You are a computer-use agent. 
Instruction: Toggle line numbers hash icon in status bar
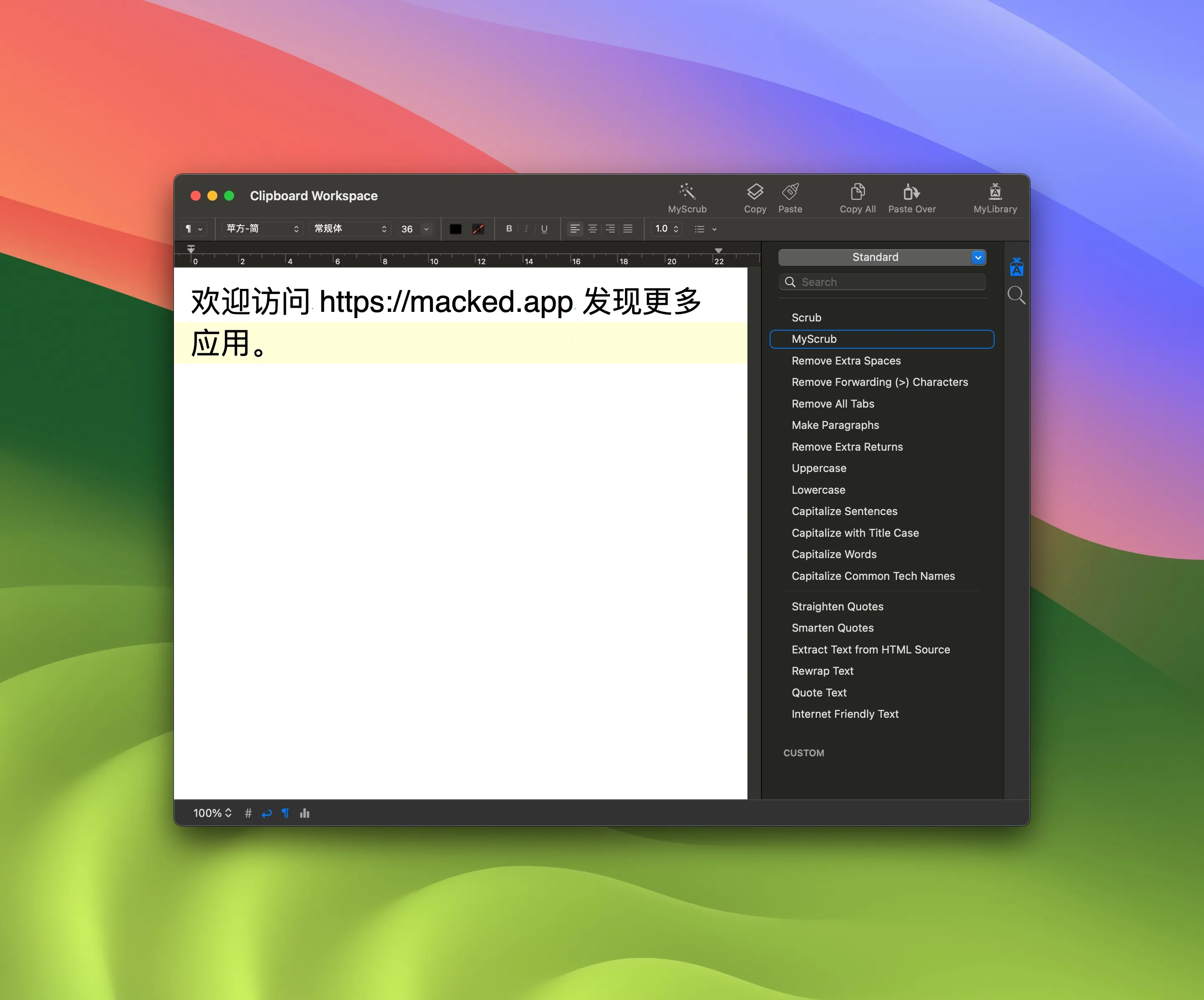[x=248, y=813]
